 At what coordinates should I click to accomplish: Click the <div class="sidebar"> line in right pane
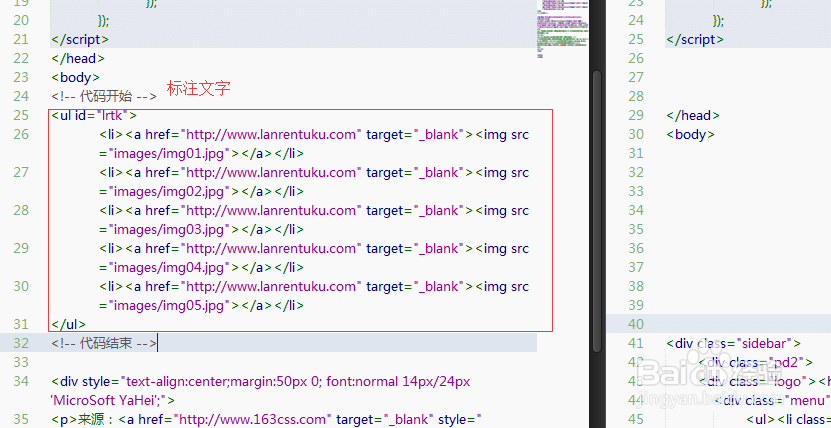[x=733, y=343]
